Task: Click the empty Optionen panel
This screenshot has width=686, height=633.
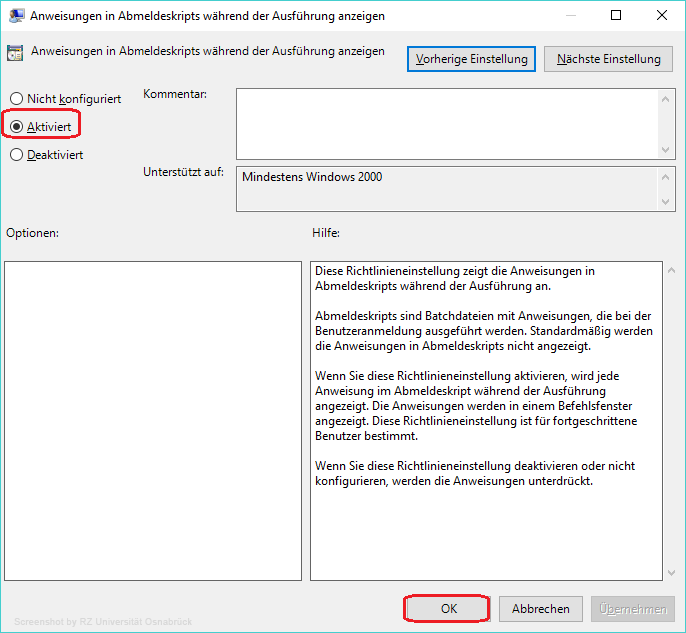Action: (x=152, y=420)
